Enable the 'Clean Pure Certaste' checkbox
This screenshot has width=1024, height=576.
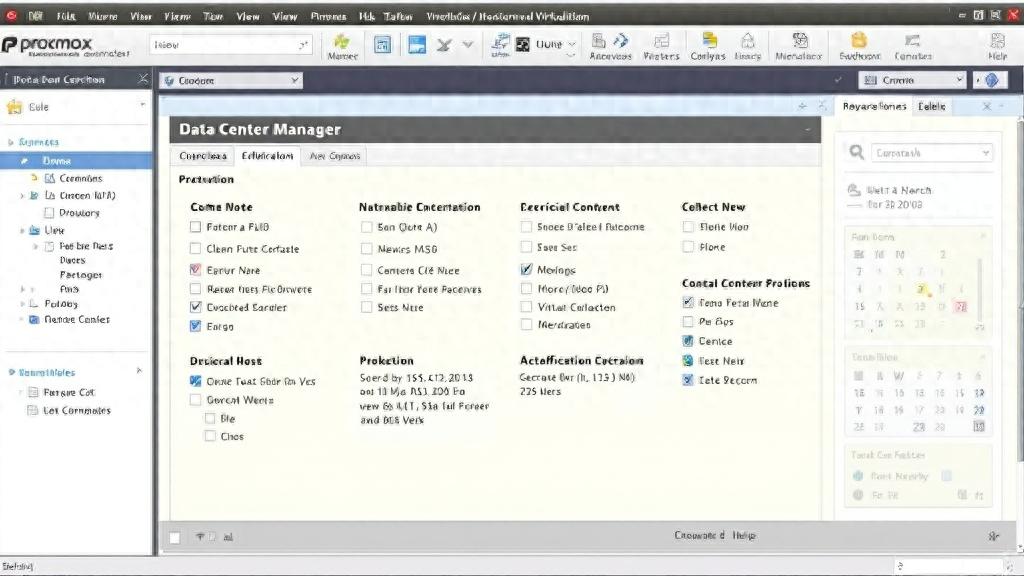(196, 249)
